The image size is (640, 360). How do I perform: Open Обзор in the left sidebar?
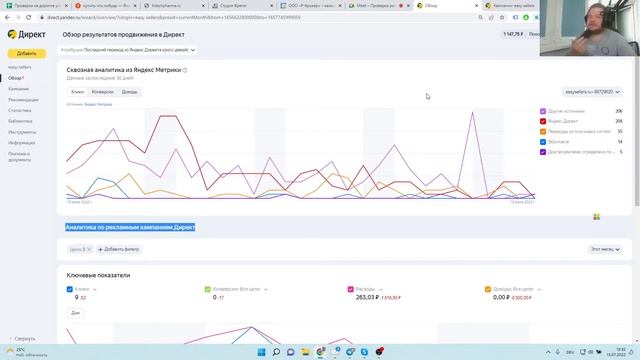15,78
